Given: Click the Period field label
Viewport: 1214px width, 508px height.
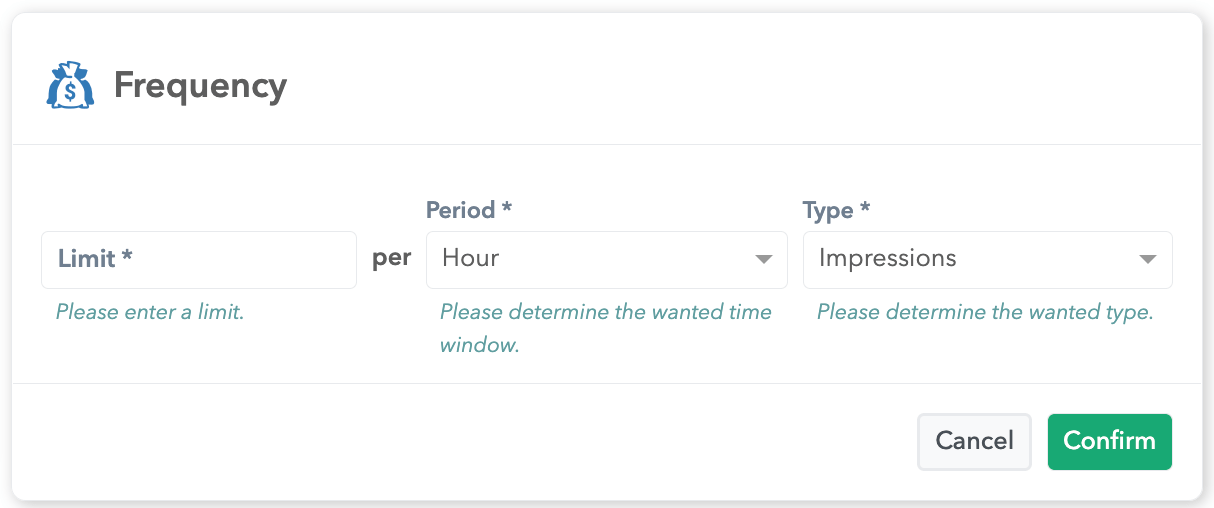Looking at the screenshot, I should click(461, 210).
